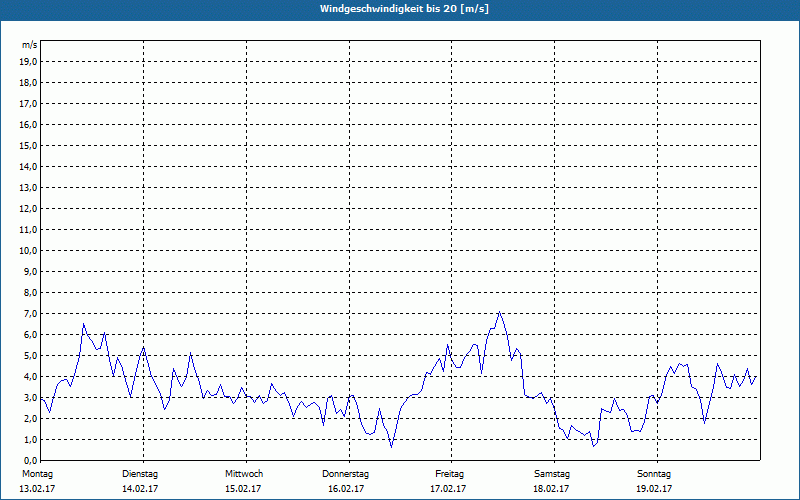Screen dimensions: 800x500
Task: Click the date 15.02.17
Action: point(243,489)
